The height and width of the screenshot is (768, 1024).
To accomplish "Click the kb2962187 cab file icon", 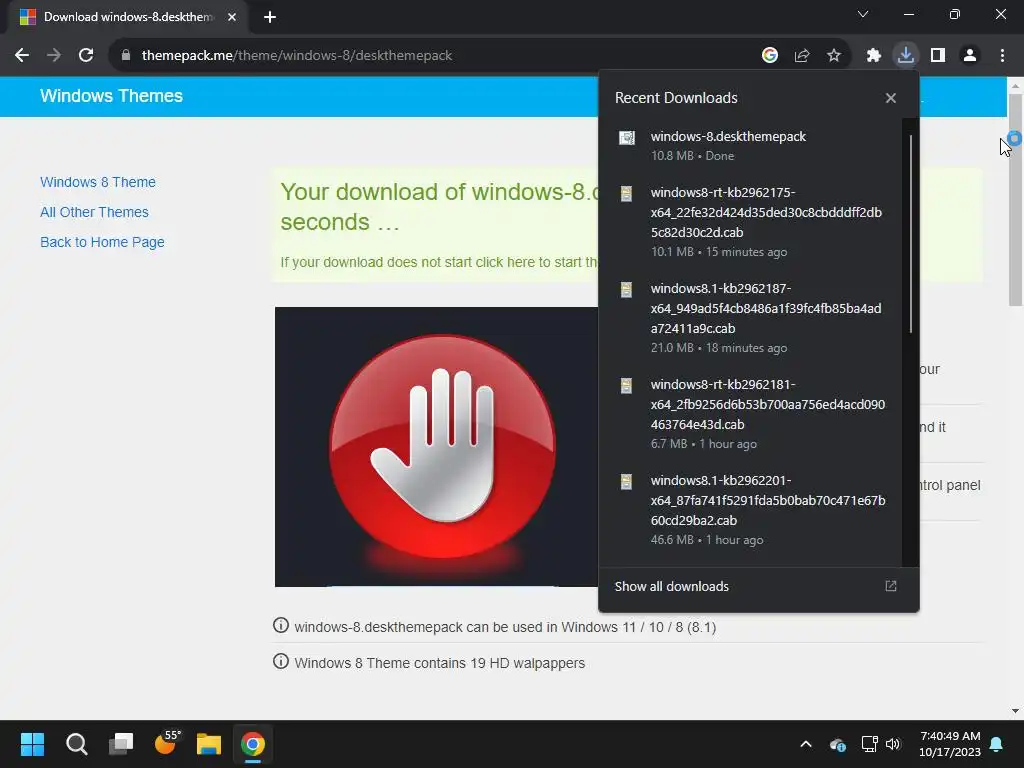I will click(x=626, y=290).
